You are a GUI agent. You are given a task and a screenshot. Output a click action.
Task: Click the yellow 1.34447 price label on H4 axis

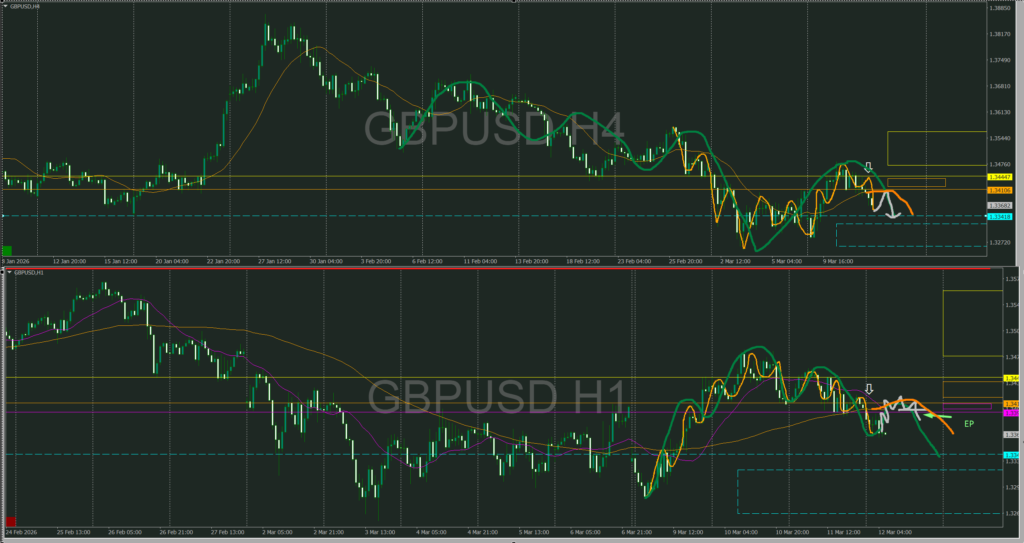point(1000,176)
